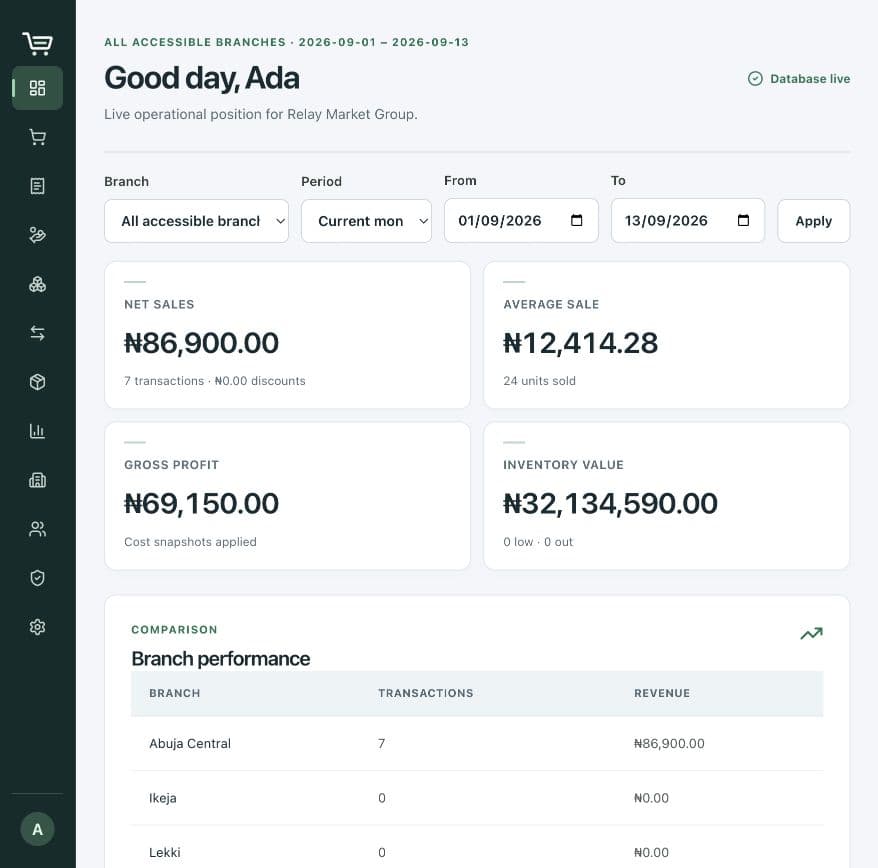Open the settings gear icon in the sidebar
The width and height of the screenshot is (878, 868).
coord(38,627)
